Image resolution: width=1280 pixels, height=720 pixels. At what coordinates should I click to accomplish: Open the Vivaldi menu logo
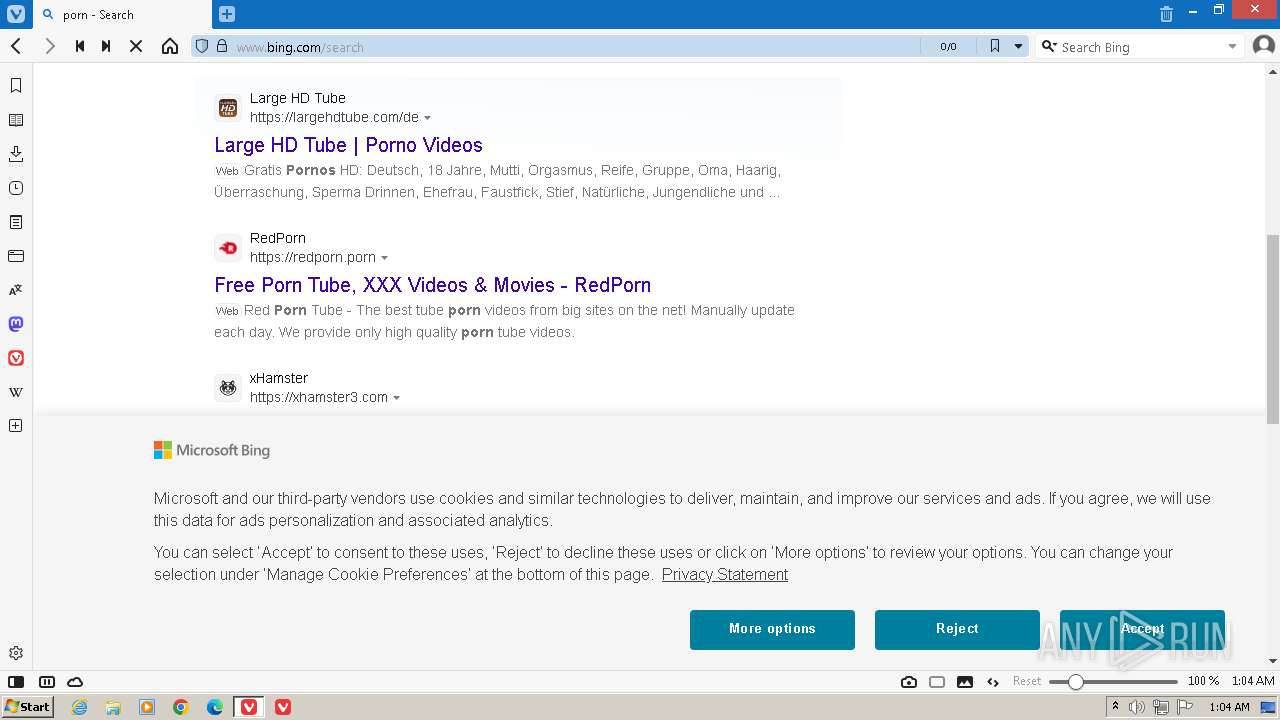click(x=15, y=14)
